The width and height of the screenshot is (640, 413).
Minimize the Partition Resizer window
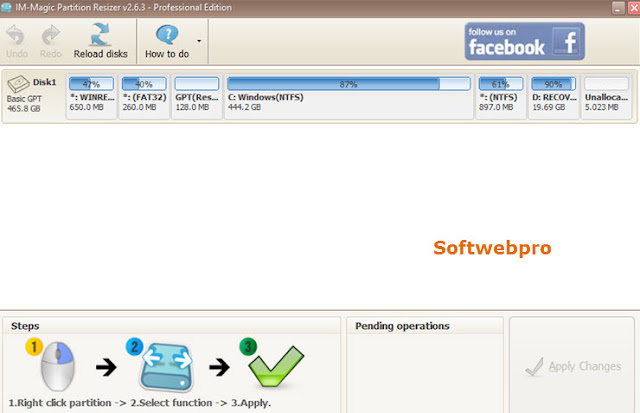click(618, 8)
